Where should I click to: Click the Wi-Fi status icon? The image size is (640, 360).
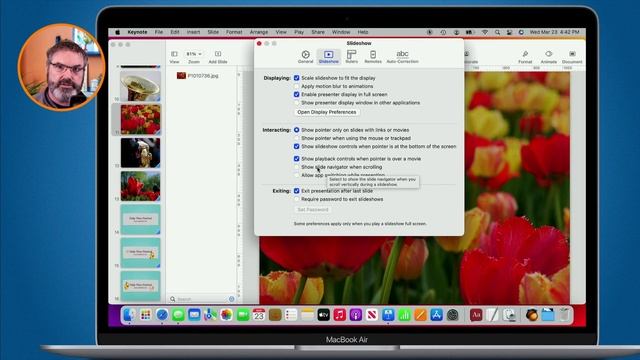tap(485, 32)
